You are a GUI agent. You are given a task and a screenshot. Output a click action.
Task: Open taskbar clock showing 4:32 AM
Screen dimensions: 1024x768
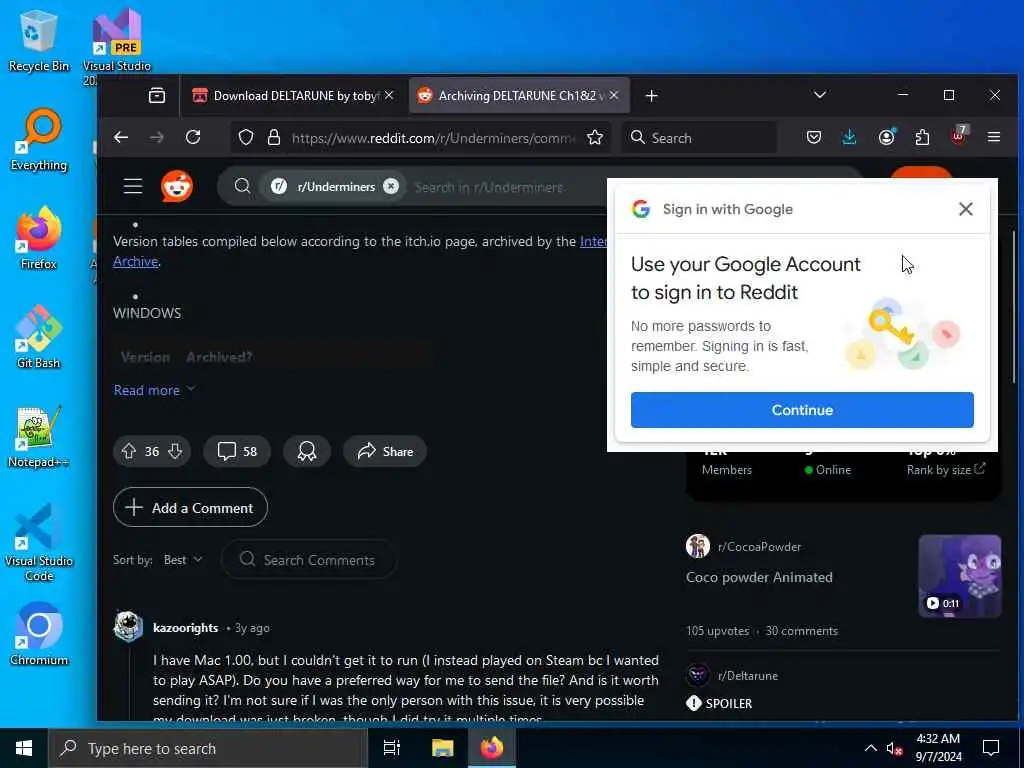938,748
